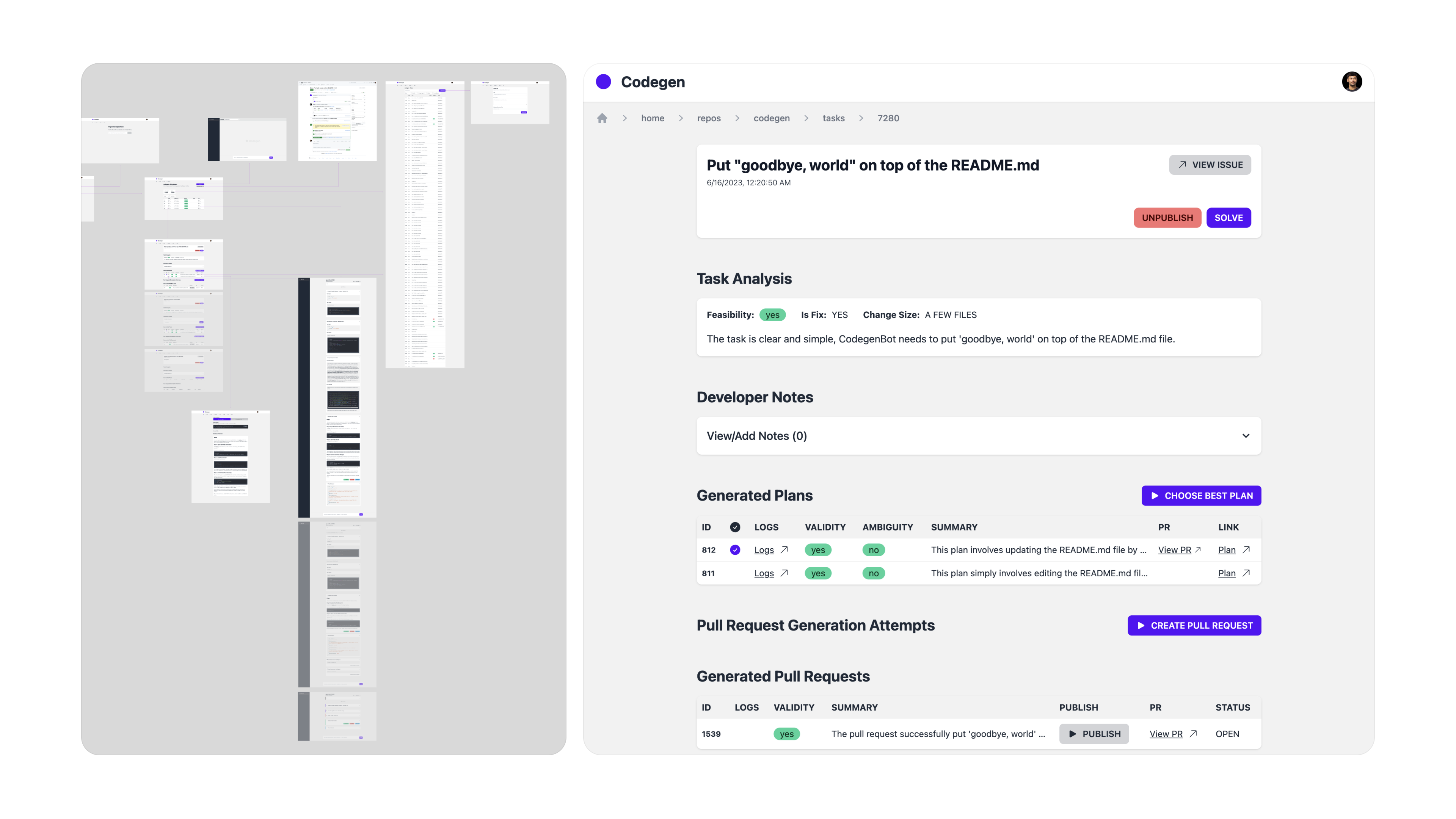This screenshot has height=819, width=1456.
Task: Click arrow icon beside plan 811 Plan link
Action: pos(1246,573)
